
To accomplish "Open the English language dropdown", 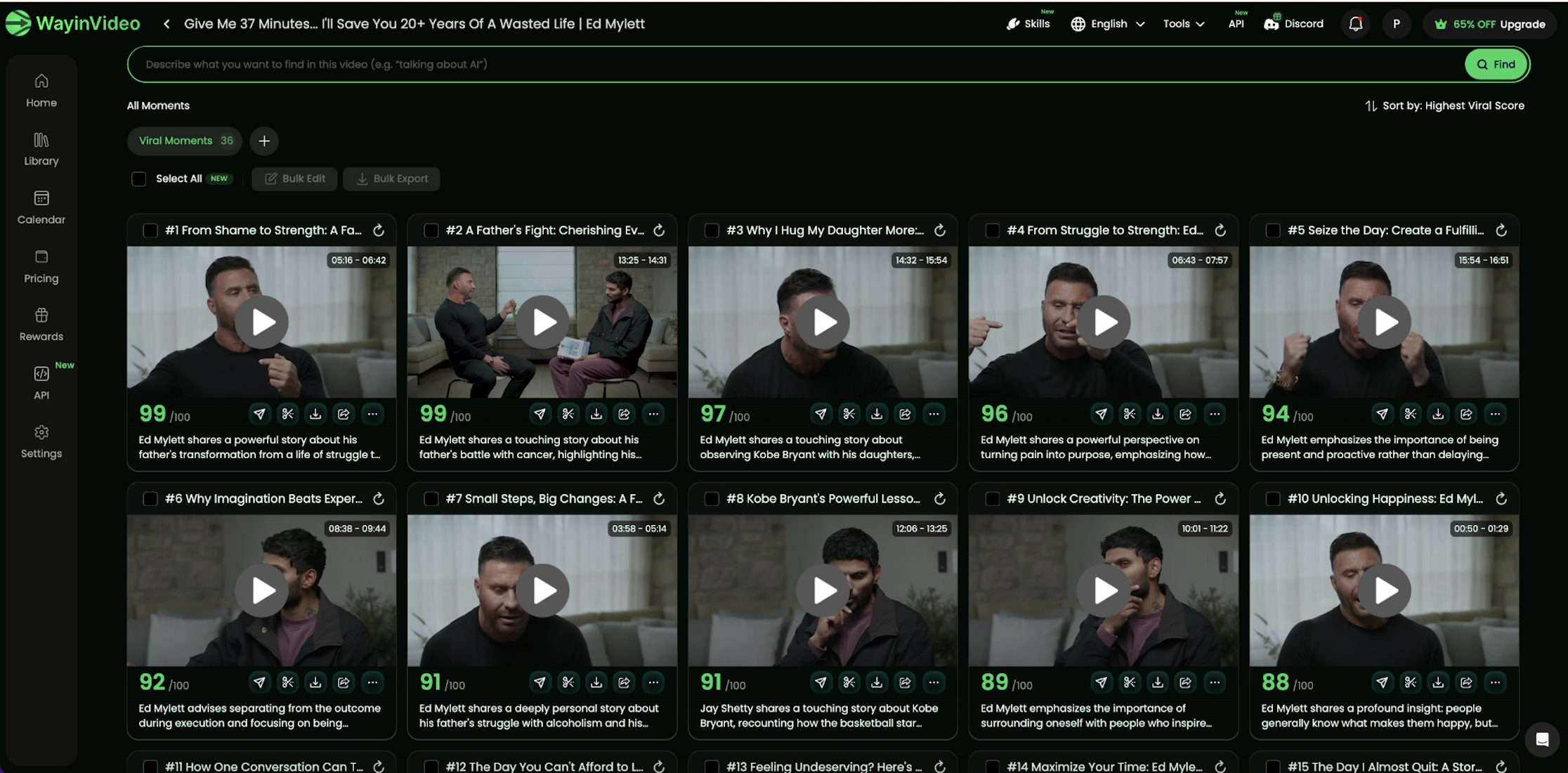I will 1108,24.
